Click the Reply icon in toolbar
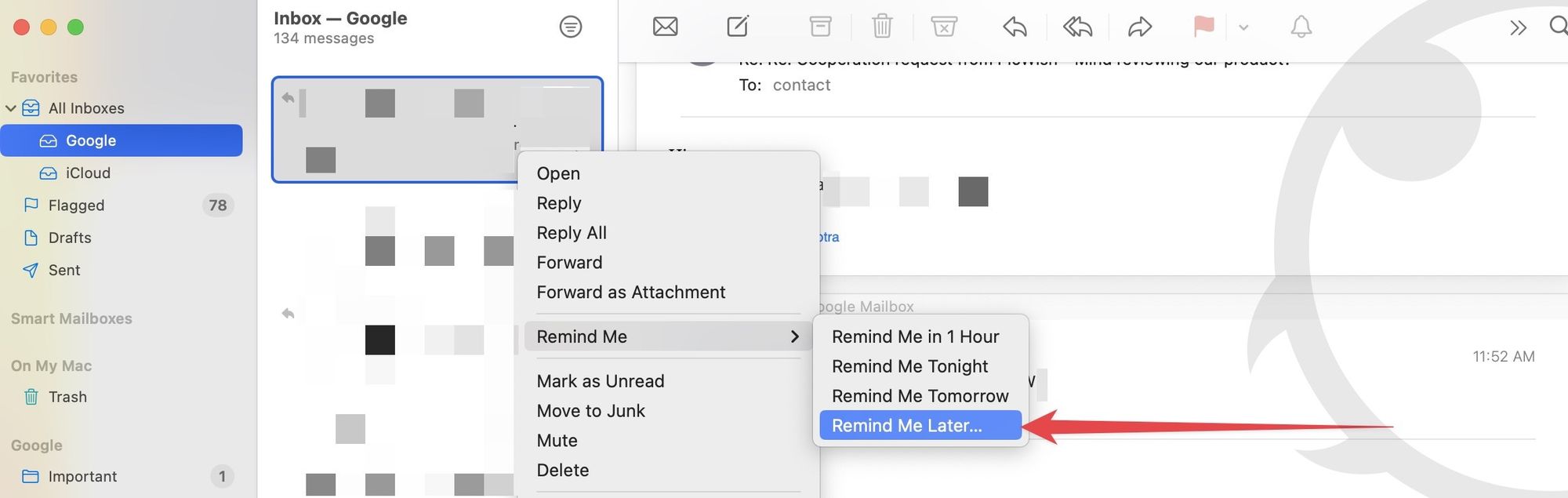 (x=1014, y=26)
